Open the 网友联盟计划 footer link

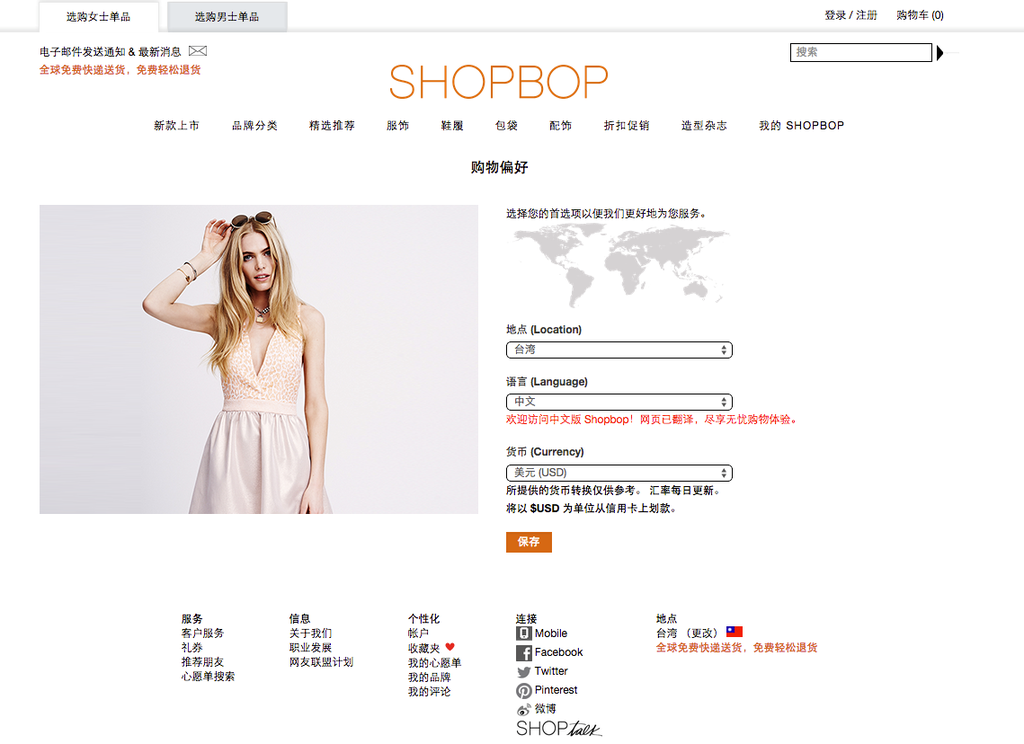(x=321, y=662)
